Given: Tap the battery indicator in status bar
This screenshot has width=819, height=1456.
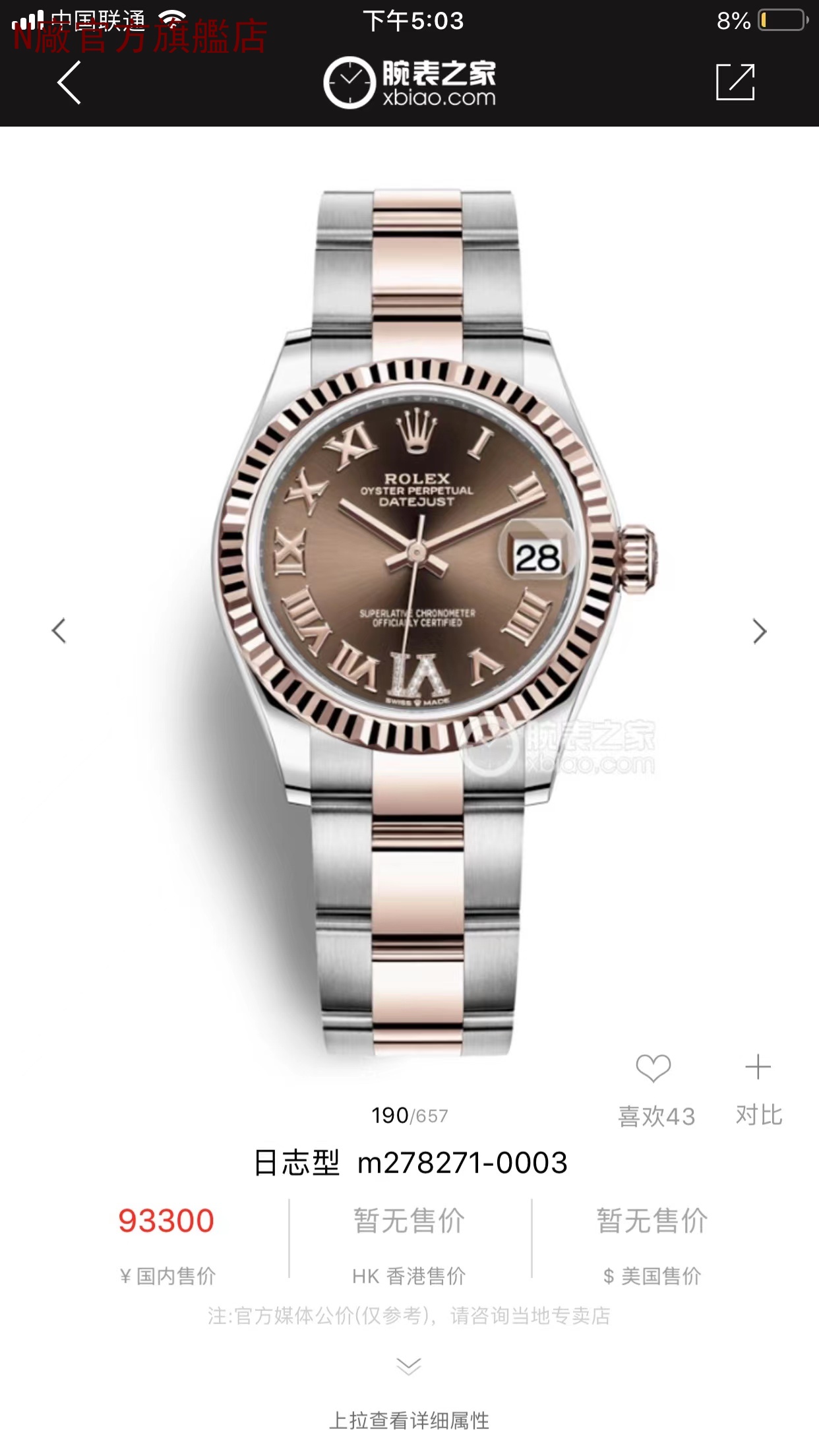Looking at the screenshot, I should pyautogui.click(x=783, y=20).
